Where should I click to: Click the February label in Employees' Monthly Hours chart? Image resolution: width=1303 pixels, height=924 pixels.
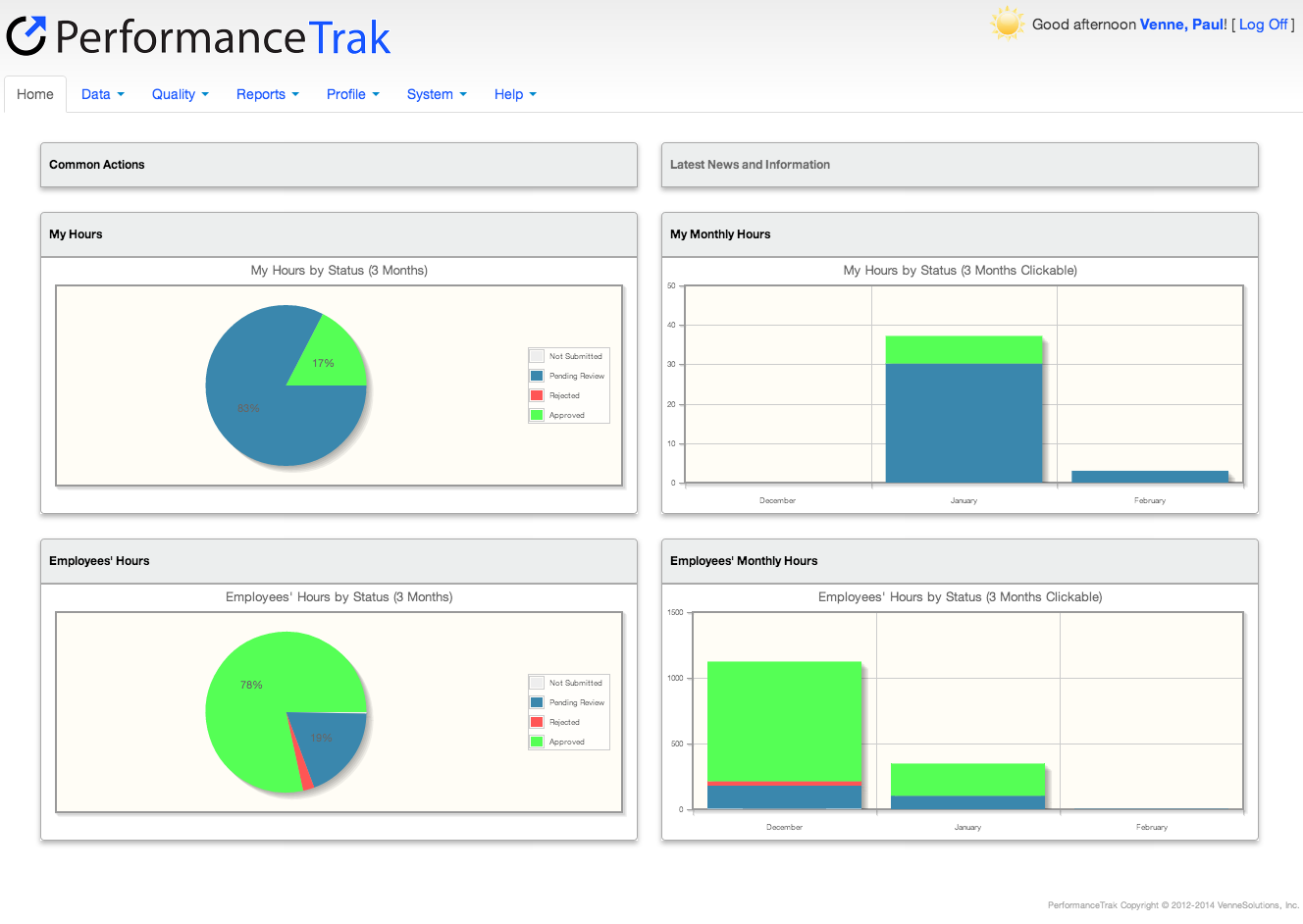[x=1152, y=827]
